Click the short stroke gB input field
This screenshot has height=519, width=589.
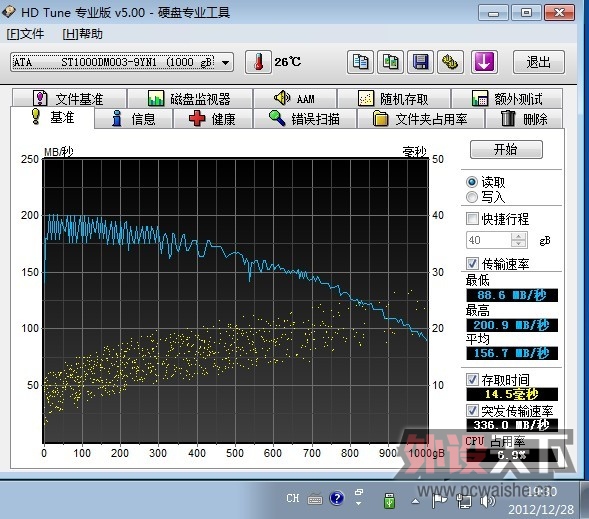[489, 240]
